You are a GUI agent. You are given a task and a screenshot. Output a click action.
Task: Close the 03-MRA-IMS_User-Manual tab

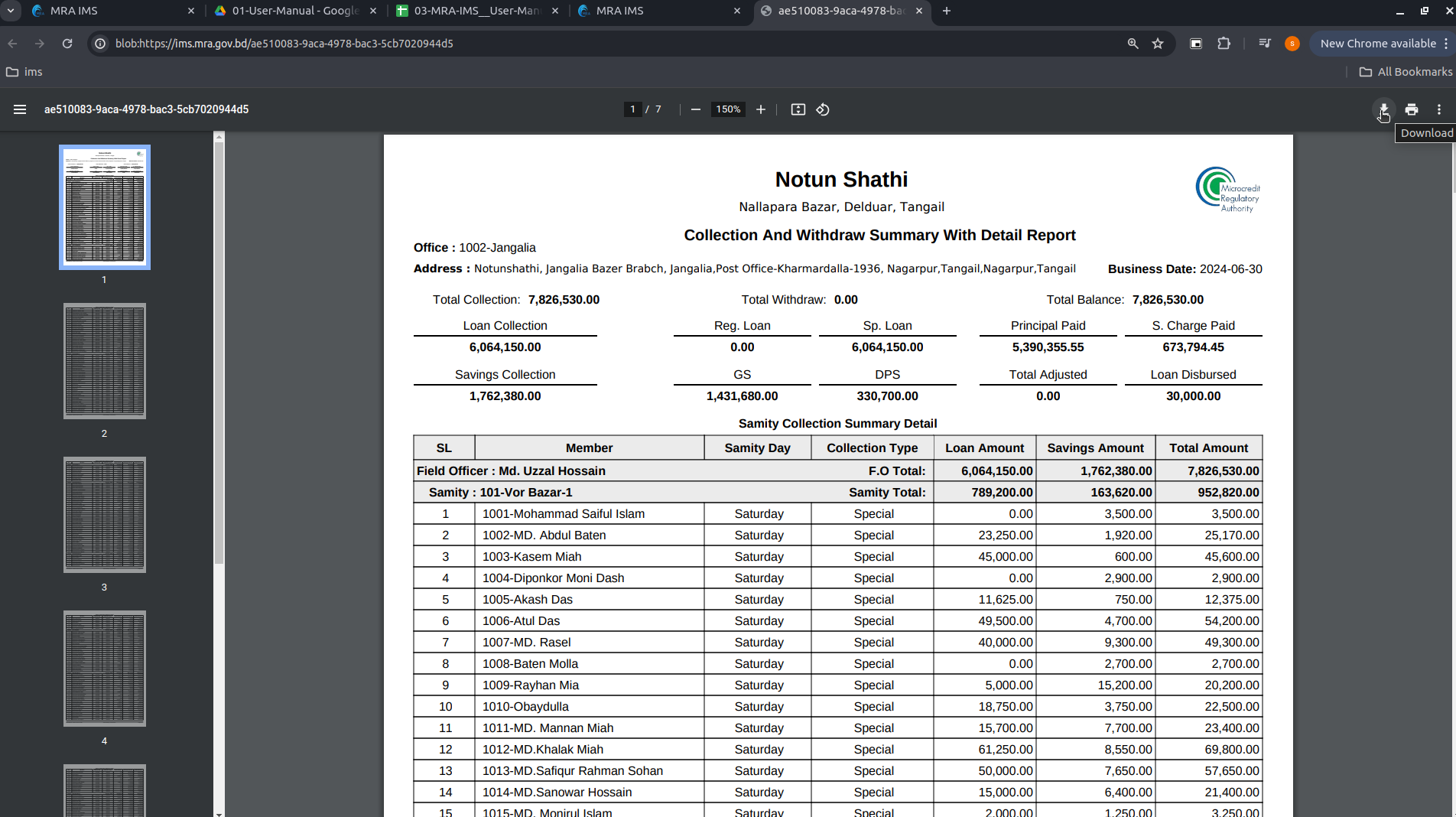[555, 11]
